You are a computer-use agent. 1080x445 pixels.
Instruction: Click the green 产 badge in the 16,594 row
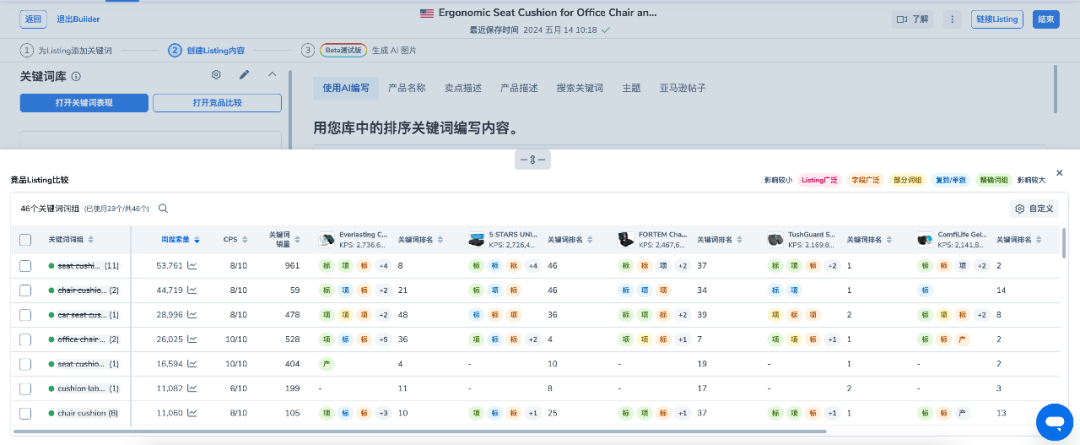[x=326, y=364]
